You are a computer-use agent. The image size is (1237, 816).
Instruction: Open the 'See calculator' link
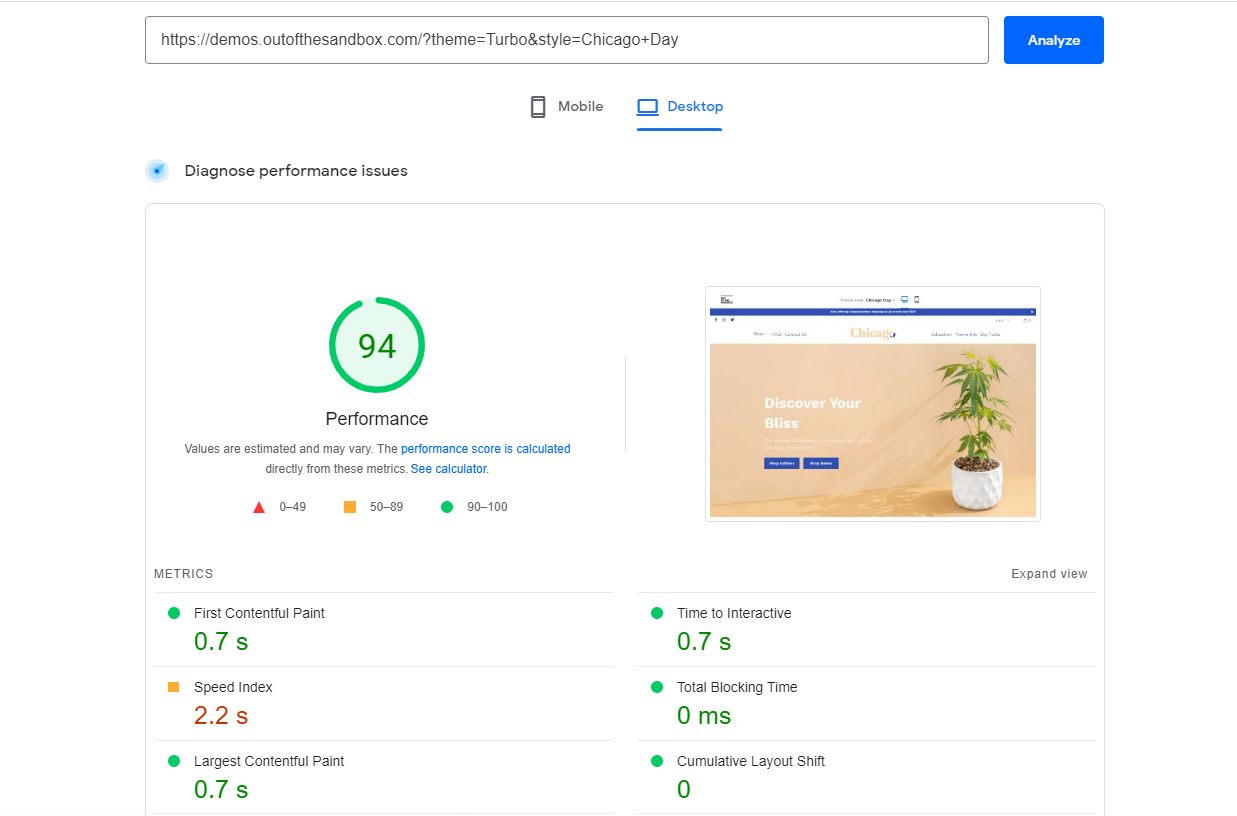pos(448,469)
